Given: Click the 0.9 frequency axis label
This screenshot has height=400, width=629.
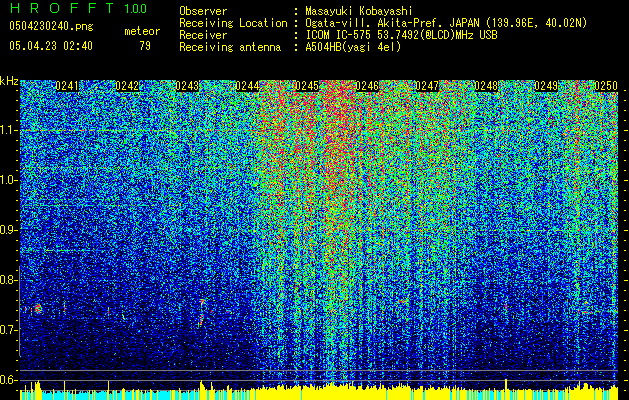Looking at the screenshot, I should tap(8, 230).
